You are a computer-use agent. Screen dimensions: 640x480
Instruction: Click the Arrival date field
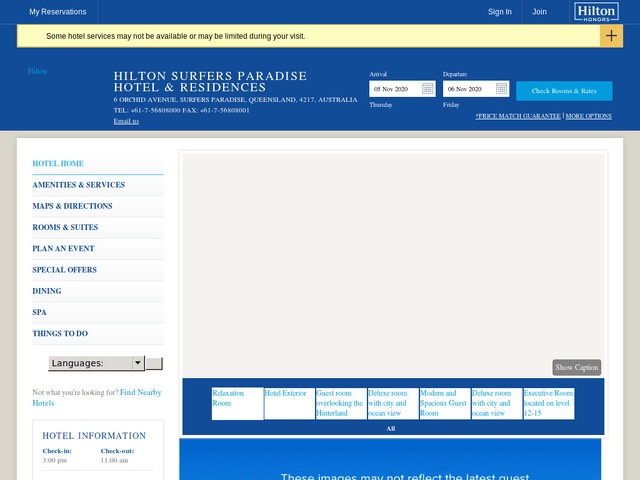pyautogui.click(x=402, y=89)
